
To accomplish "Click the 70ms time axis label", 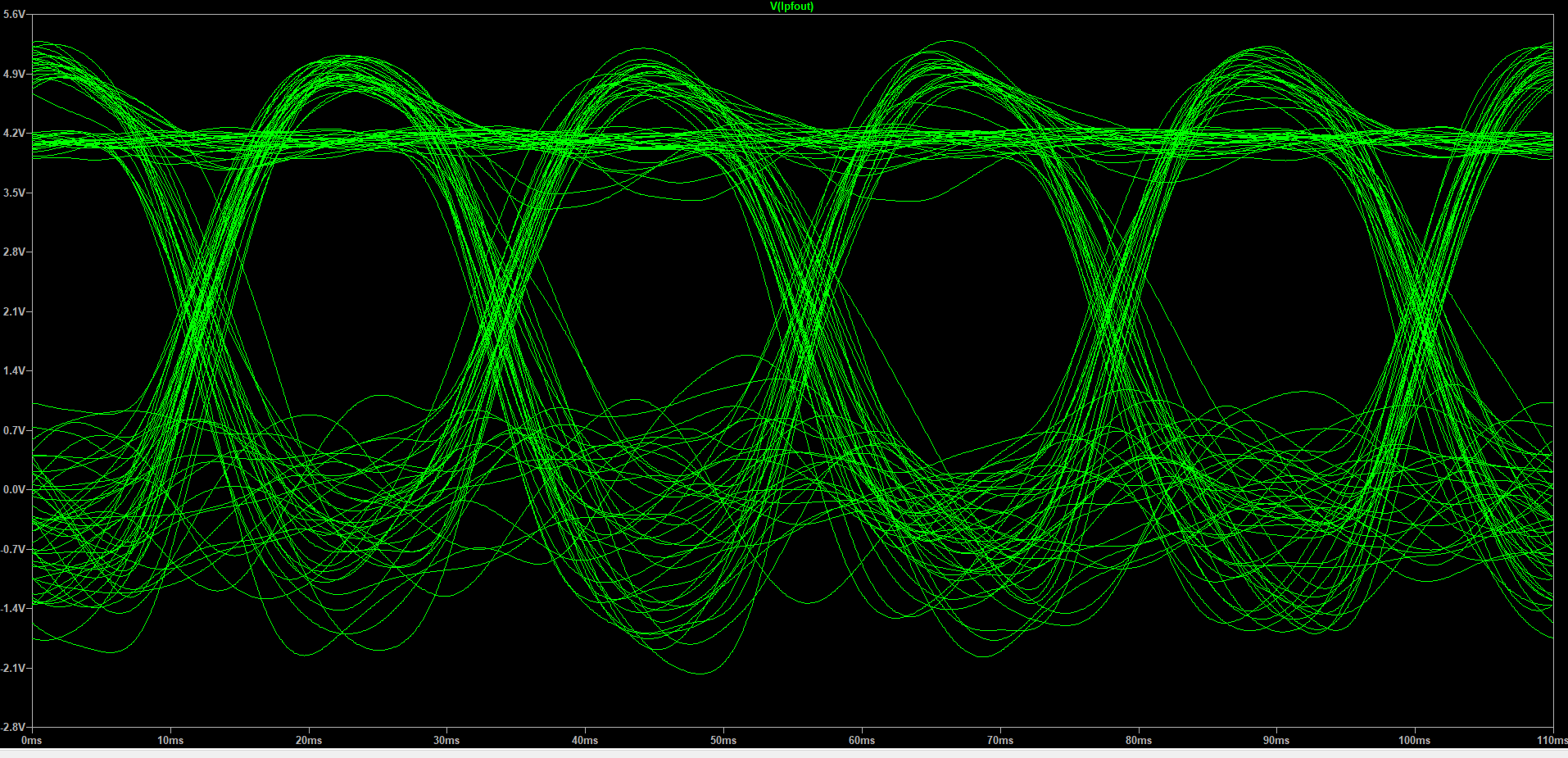I will [x=1000, y=740].
